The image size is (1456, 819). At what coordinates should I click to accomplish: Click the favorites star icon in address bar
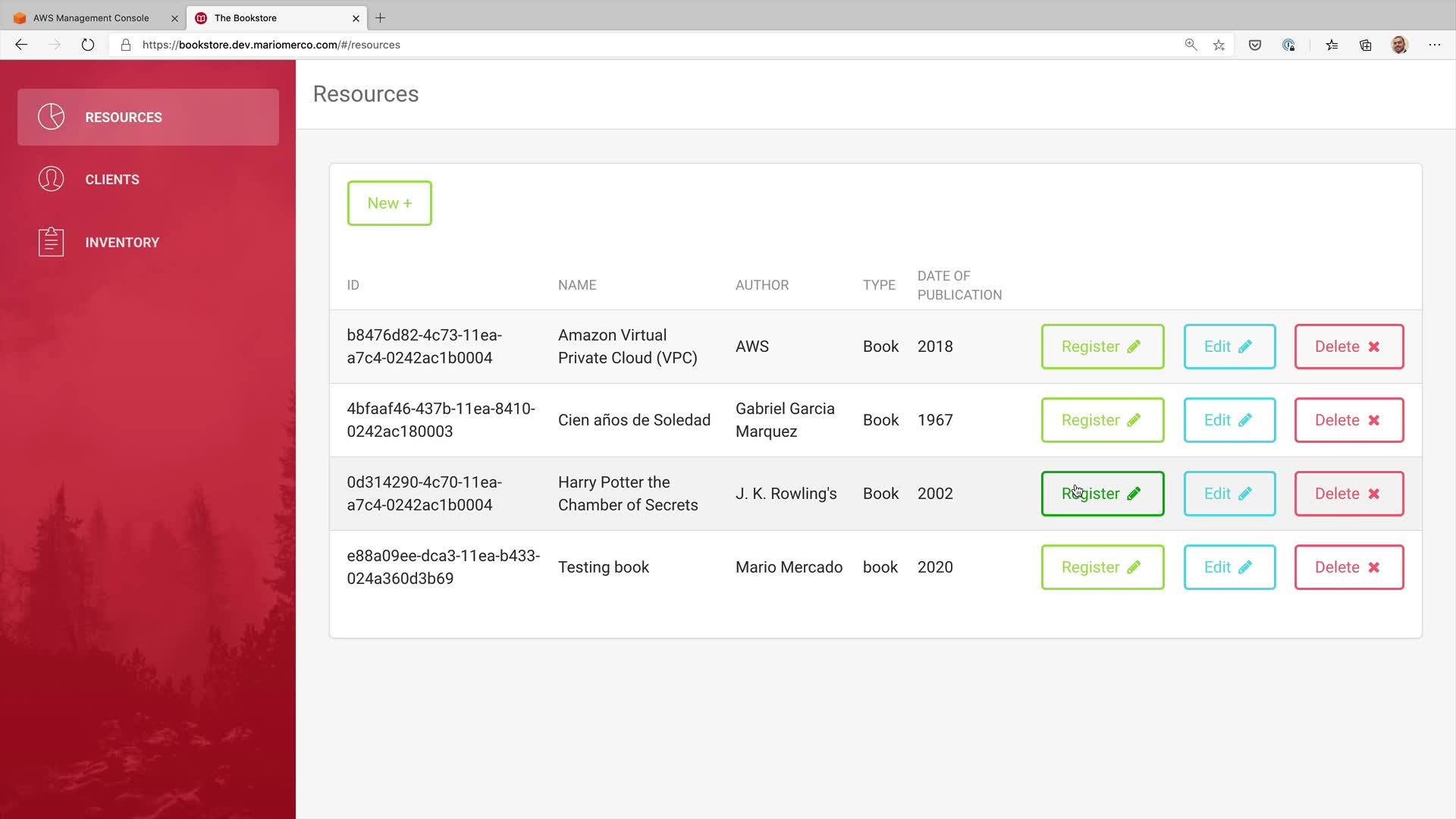[x=1219, y=45]
